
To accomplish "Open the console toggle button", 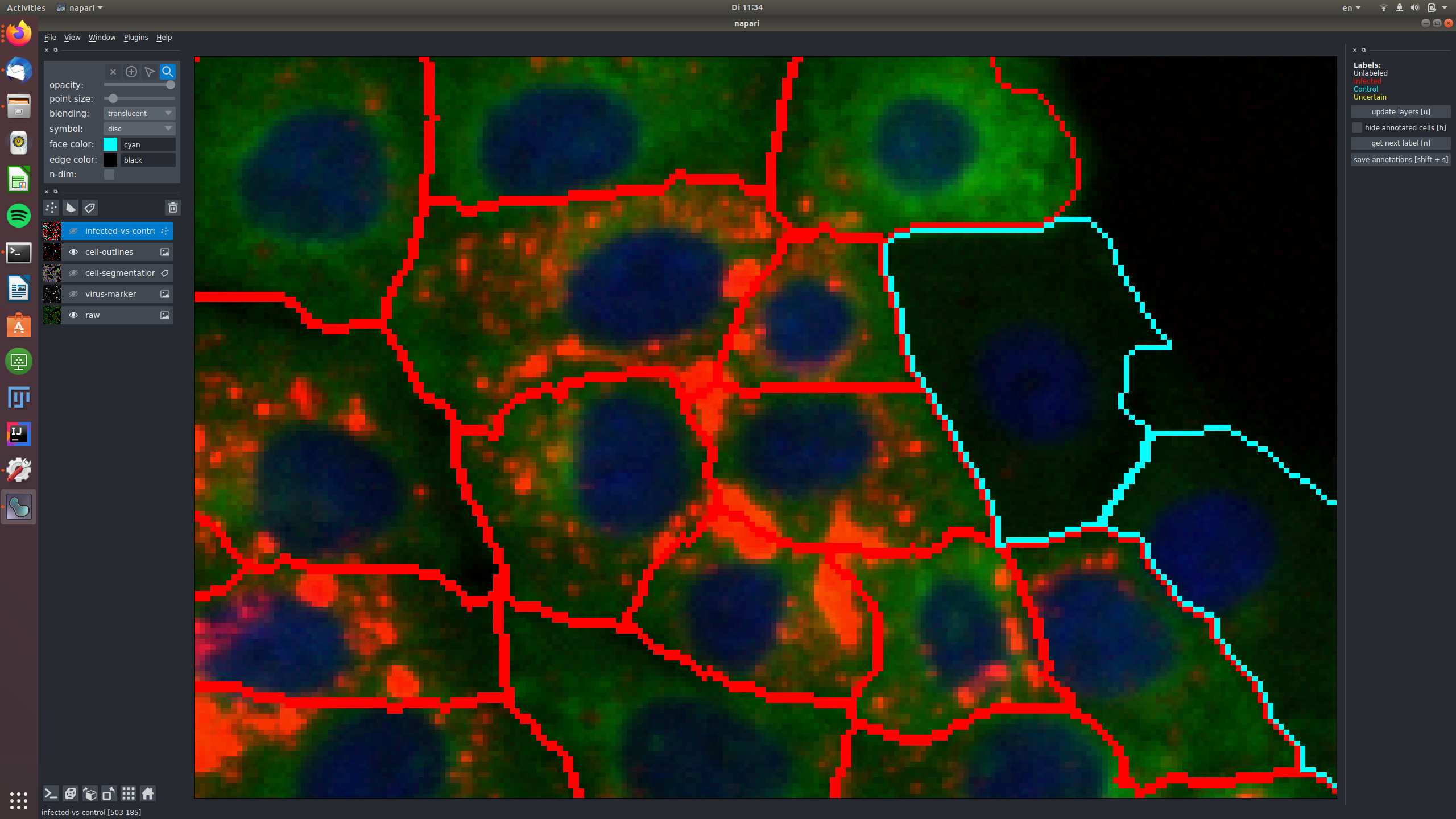I will pyautogui.click(x=51, y=793).
